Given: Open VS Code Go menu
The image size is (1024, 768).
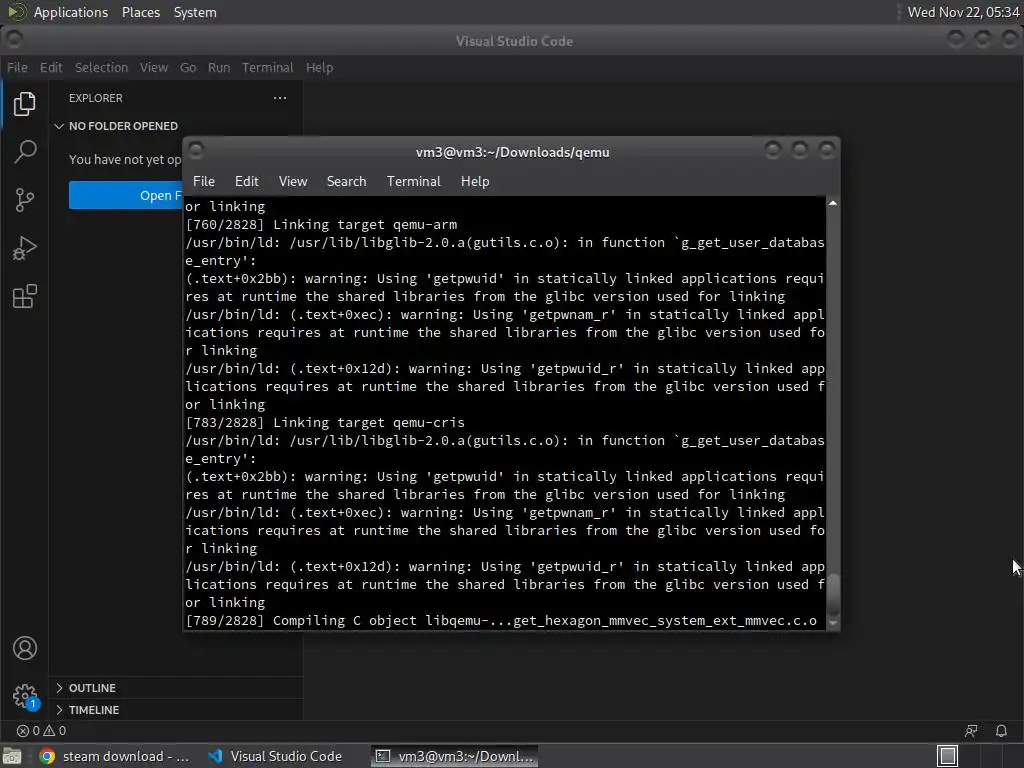Looking at the screenshot, I should click(x=188, y=67).
